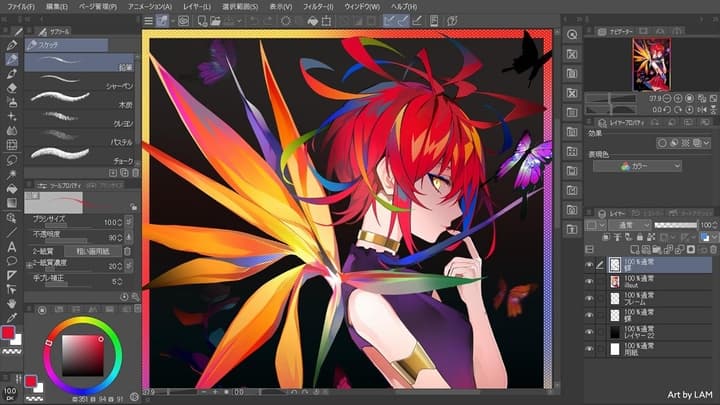
Task: Adjust the 不透明度 stepper
Action: point(120,237)
